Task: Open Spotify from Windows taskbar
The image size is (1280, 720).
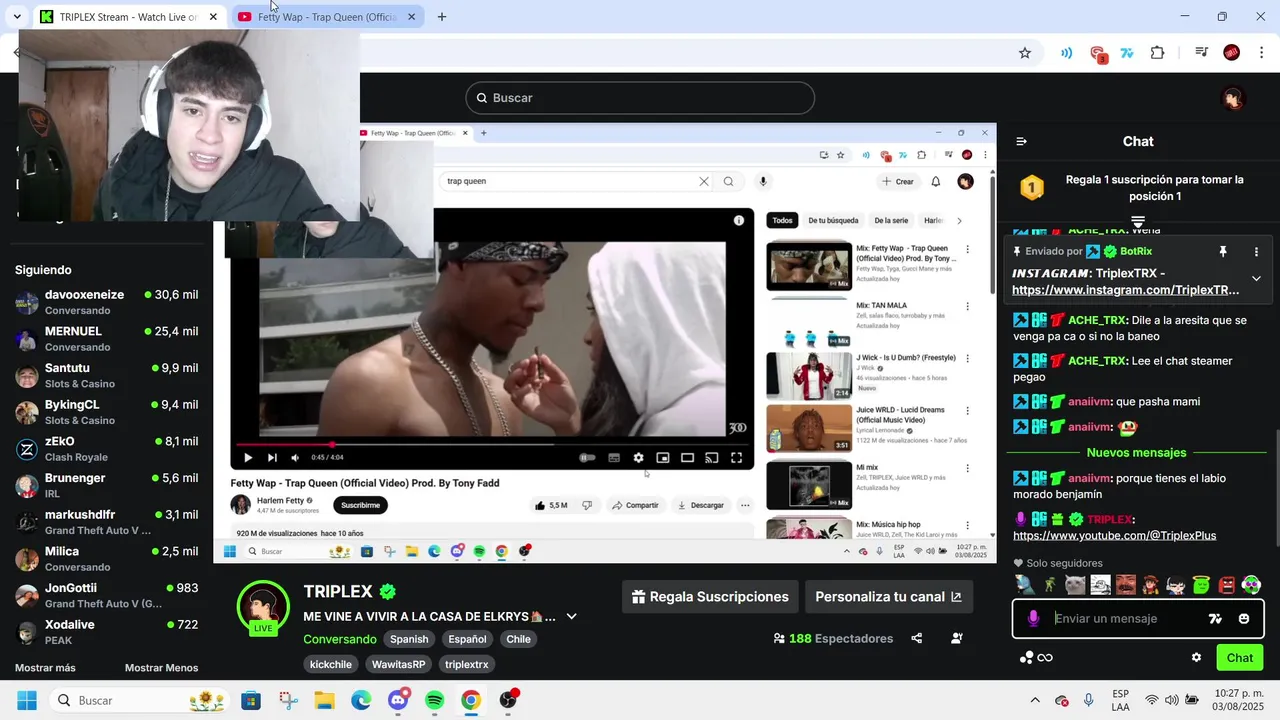Action: (x=434, y=700)
